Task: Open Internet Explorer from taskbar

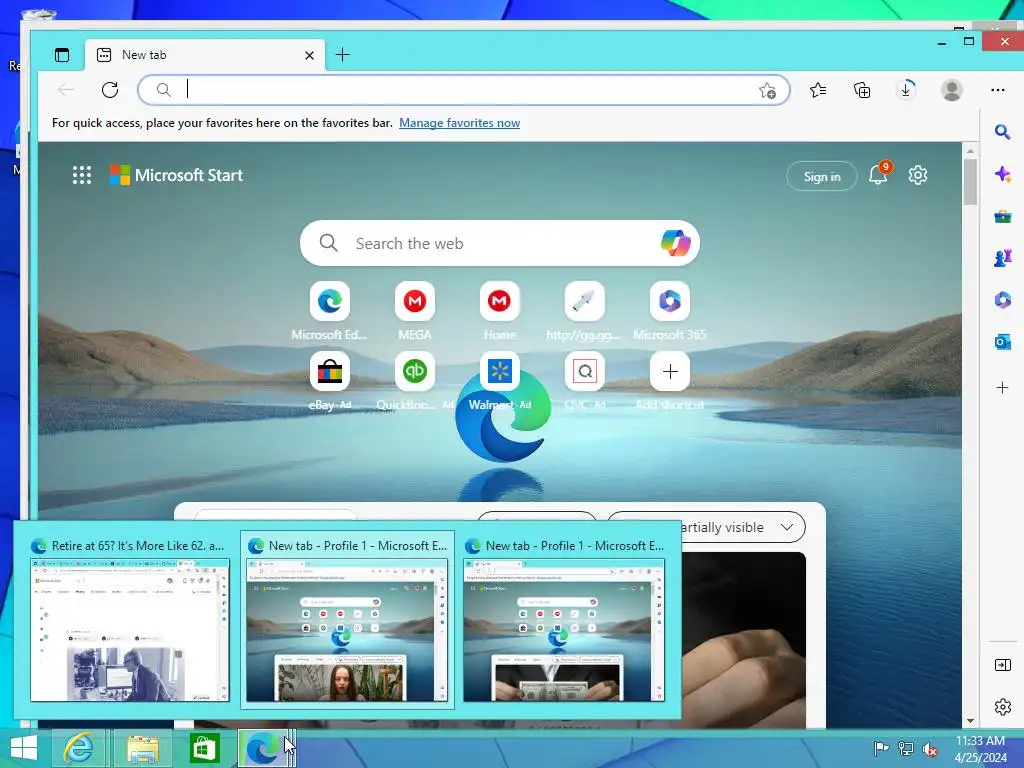Action: point(78,748)
